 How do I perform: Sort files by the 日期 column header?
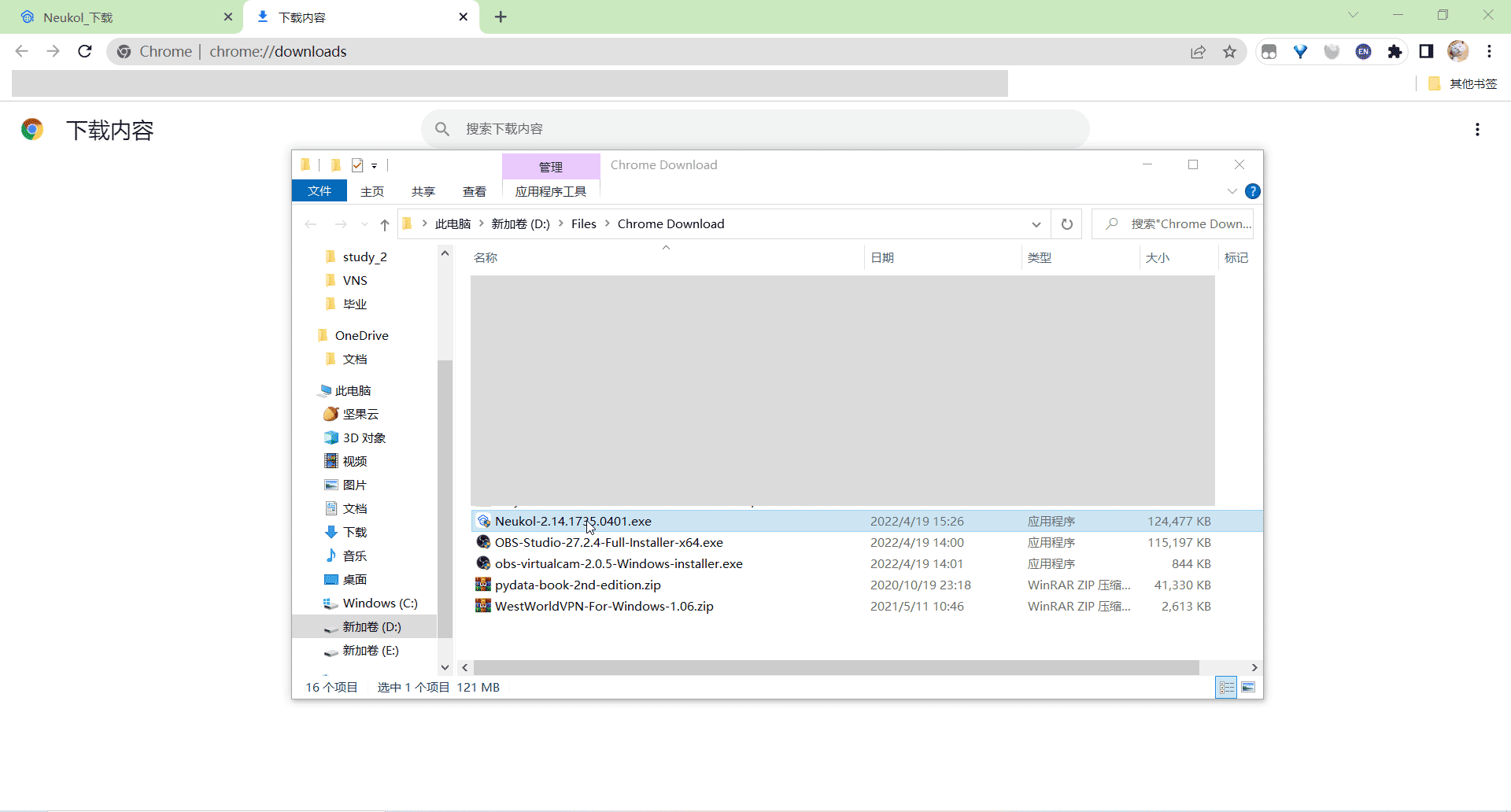click(x=943, y=257)
